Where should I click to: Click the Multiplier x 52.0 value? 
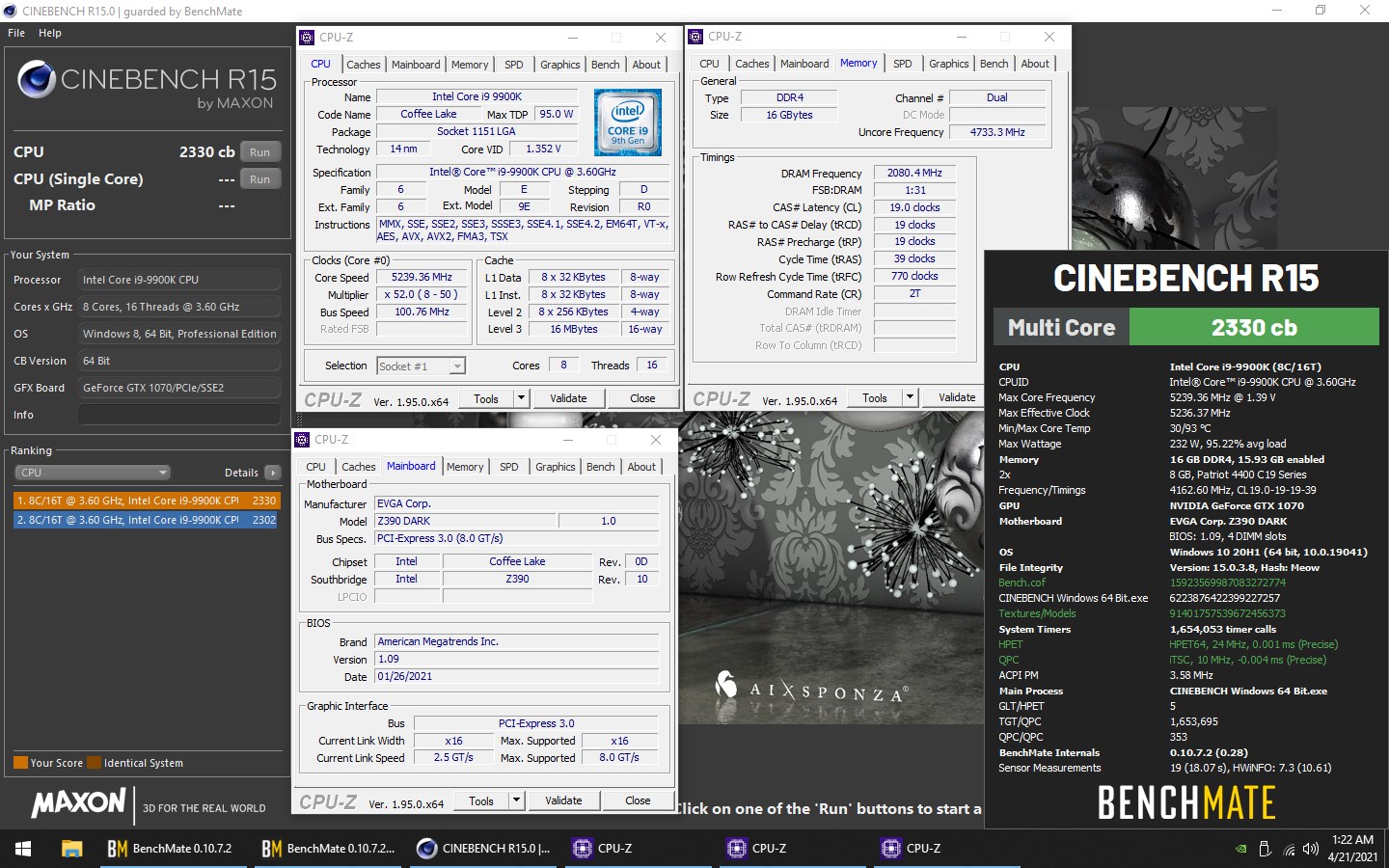pos(422,294)
